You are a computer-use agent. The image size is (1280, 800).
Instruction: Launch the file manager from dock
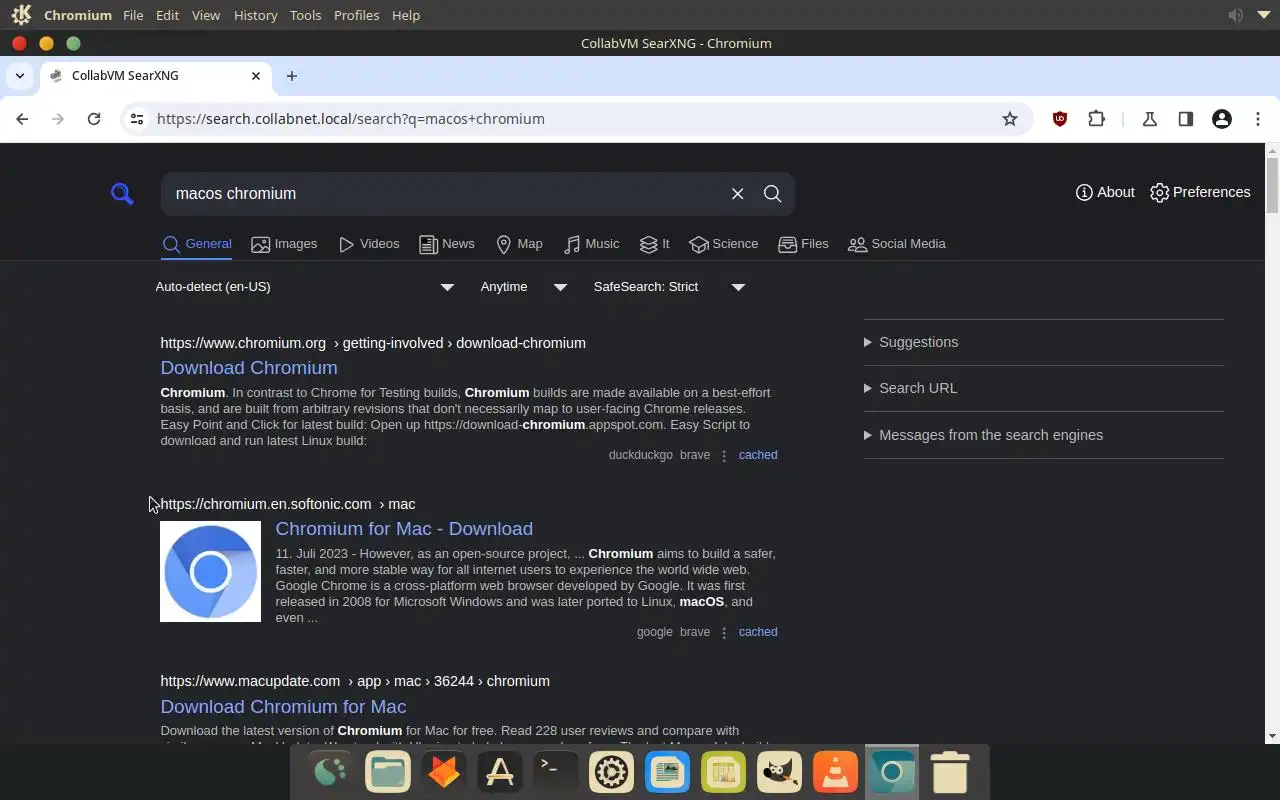point(388,772)
